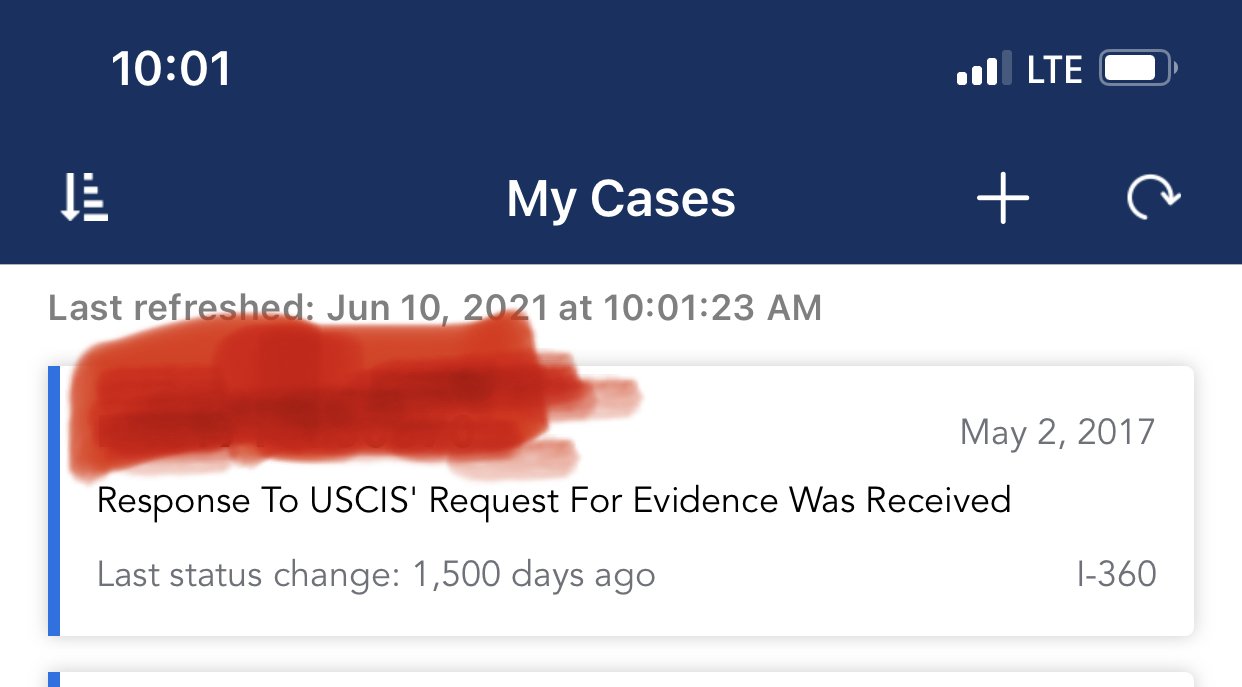
Task: Tap the LTE network indicator
Action: pos(1055,69)
